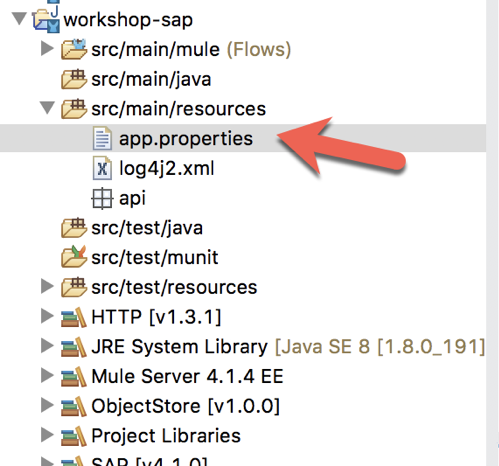Expand the JRE System Library node
Viewport: 499px width, 466px height.
47,346
